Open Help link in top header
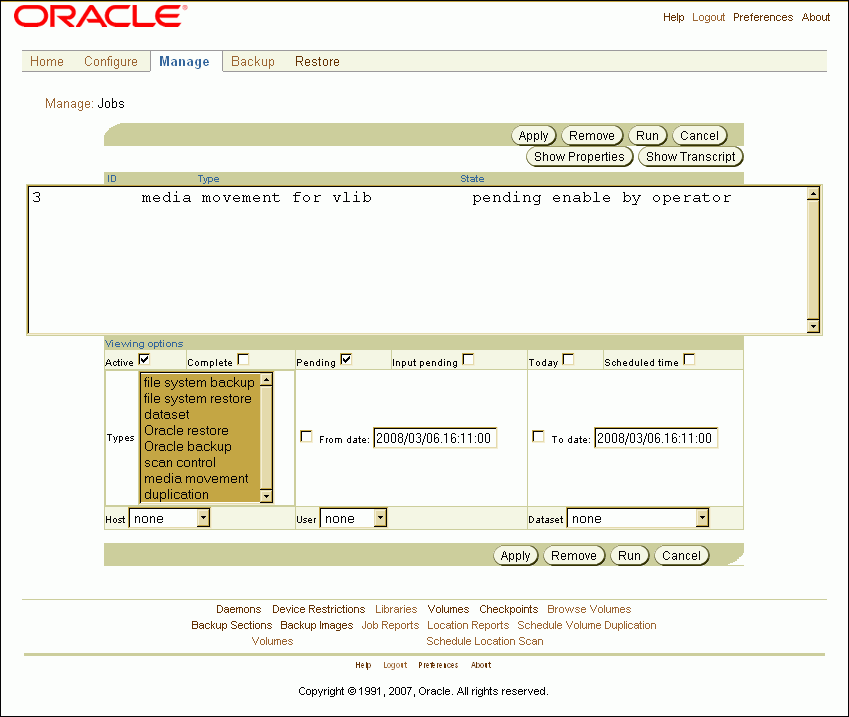Screen dimensions: 849x717 tap(674, 17)
